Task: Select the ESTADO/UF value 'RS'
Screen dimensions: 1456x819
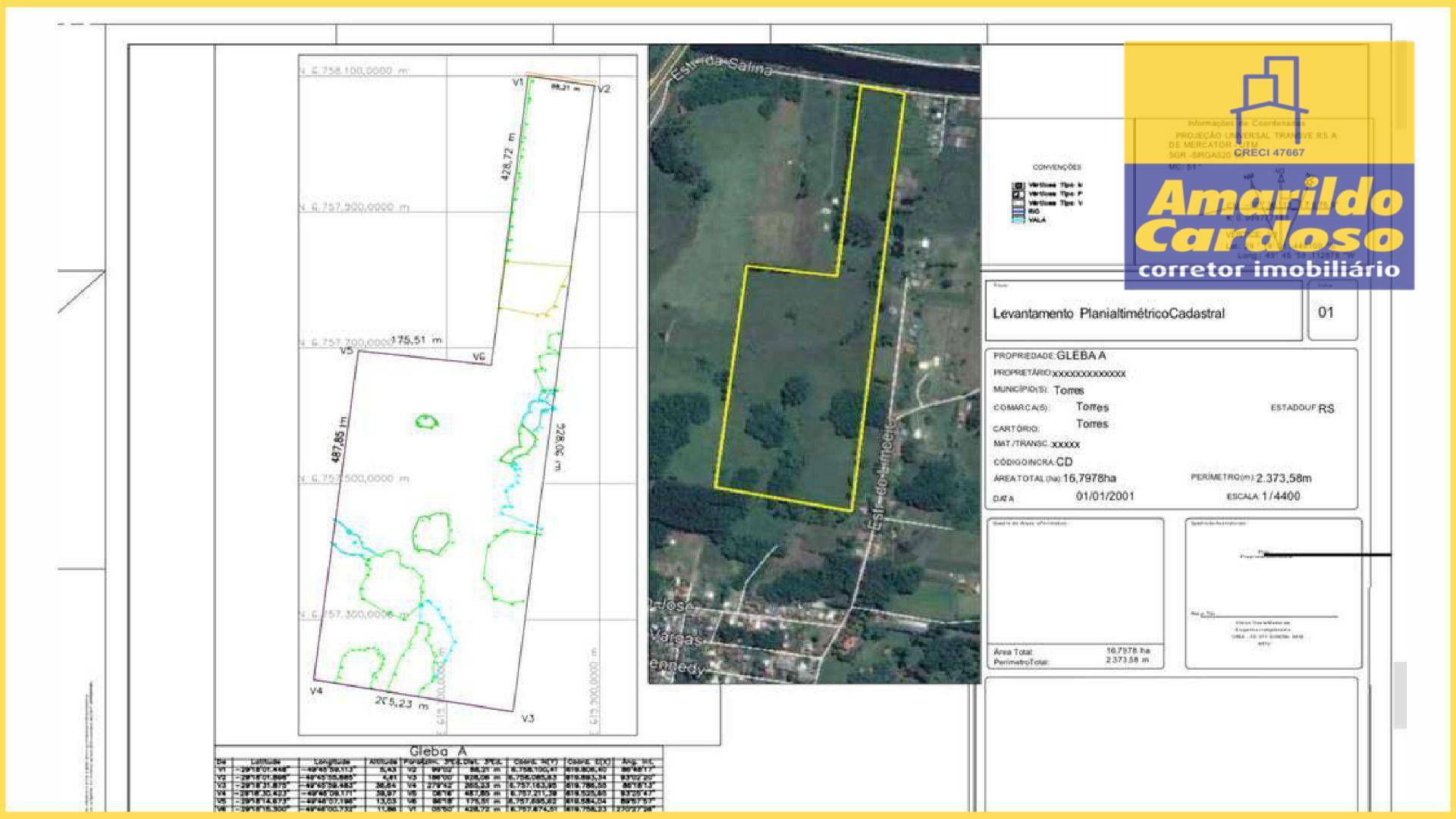Action: click(x=1326, y=409)
